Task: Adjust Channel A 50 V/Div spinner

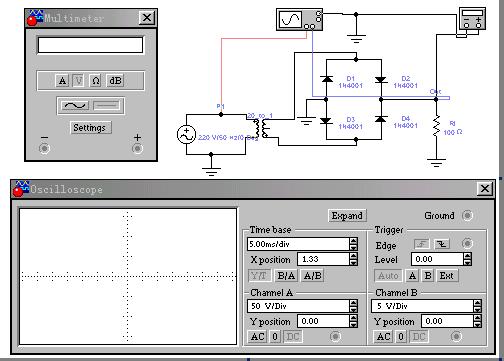Action: [x=353, y=306]
